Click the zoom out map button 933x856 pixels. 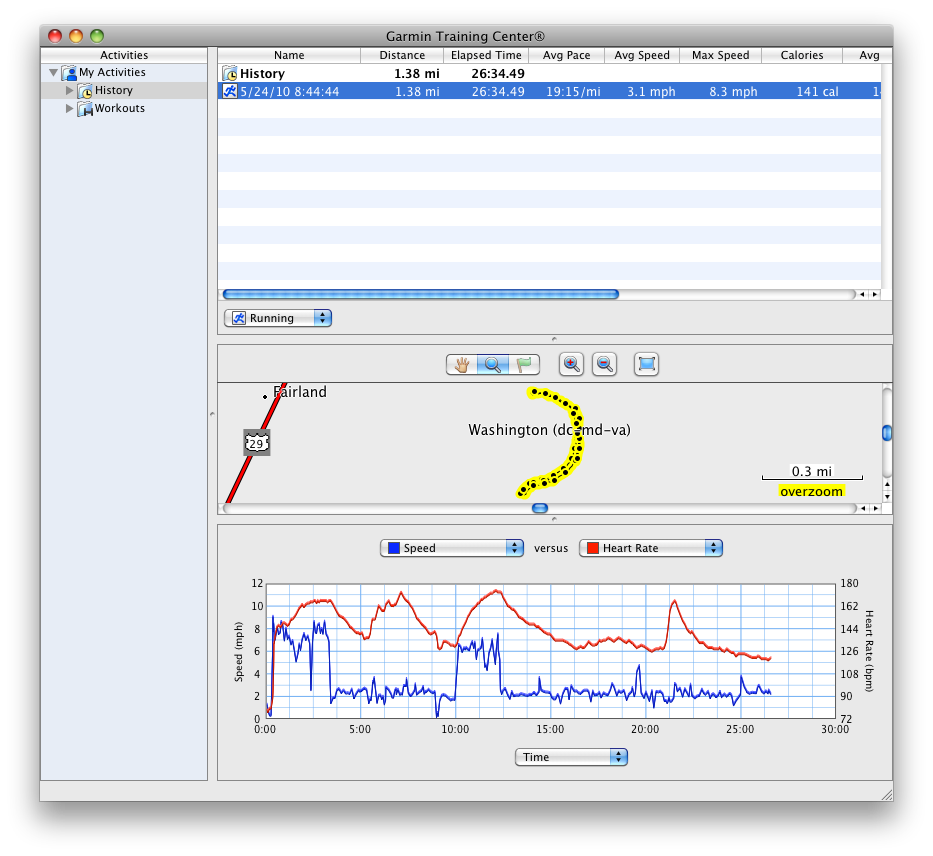coord(604,365)
